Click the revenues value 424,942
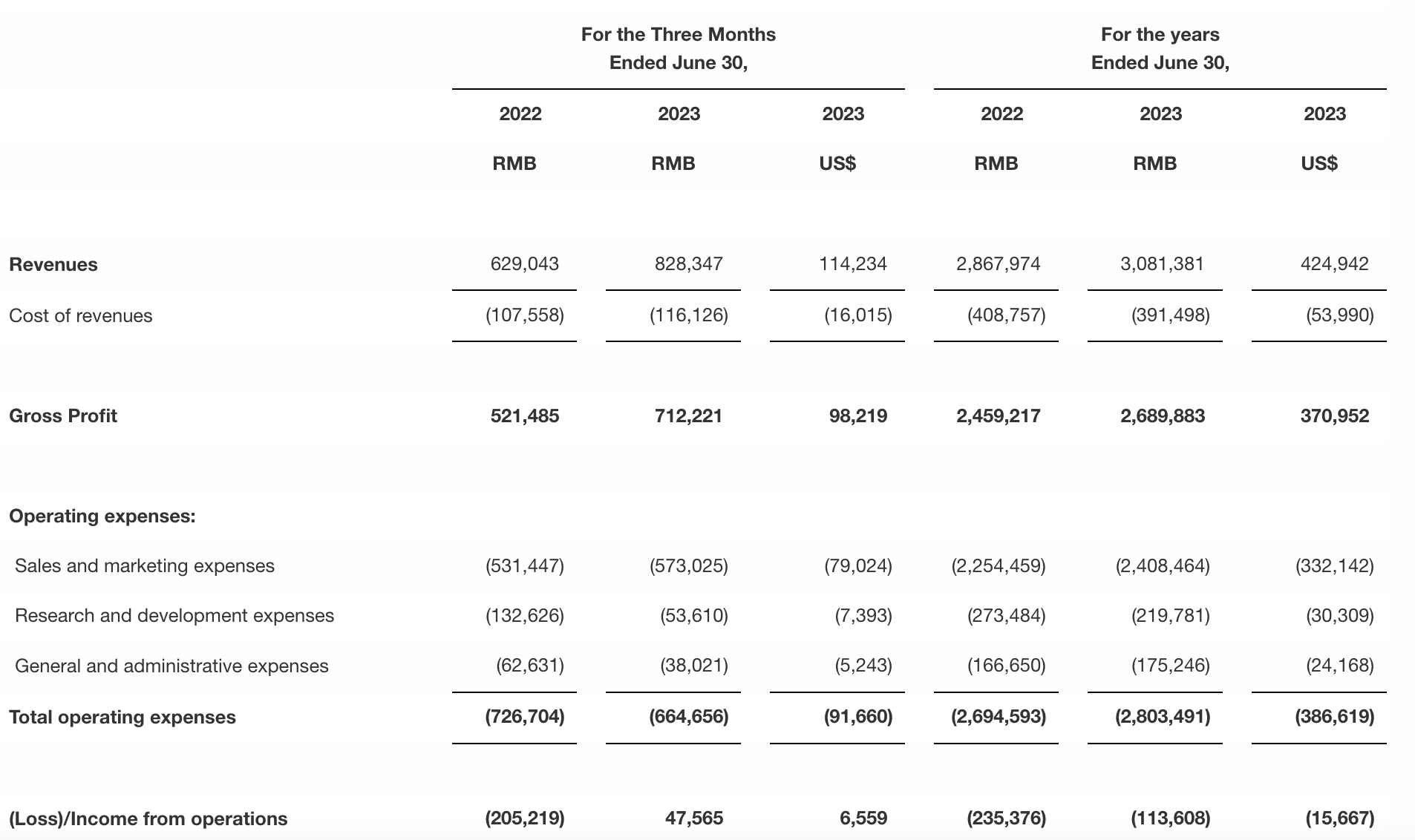The height and width of the screenshot is (840, 1415). [x=1334, y=264]
